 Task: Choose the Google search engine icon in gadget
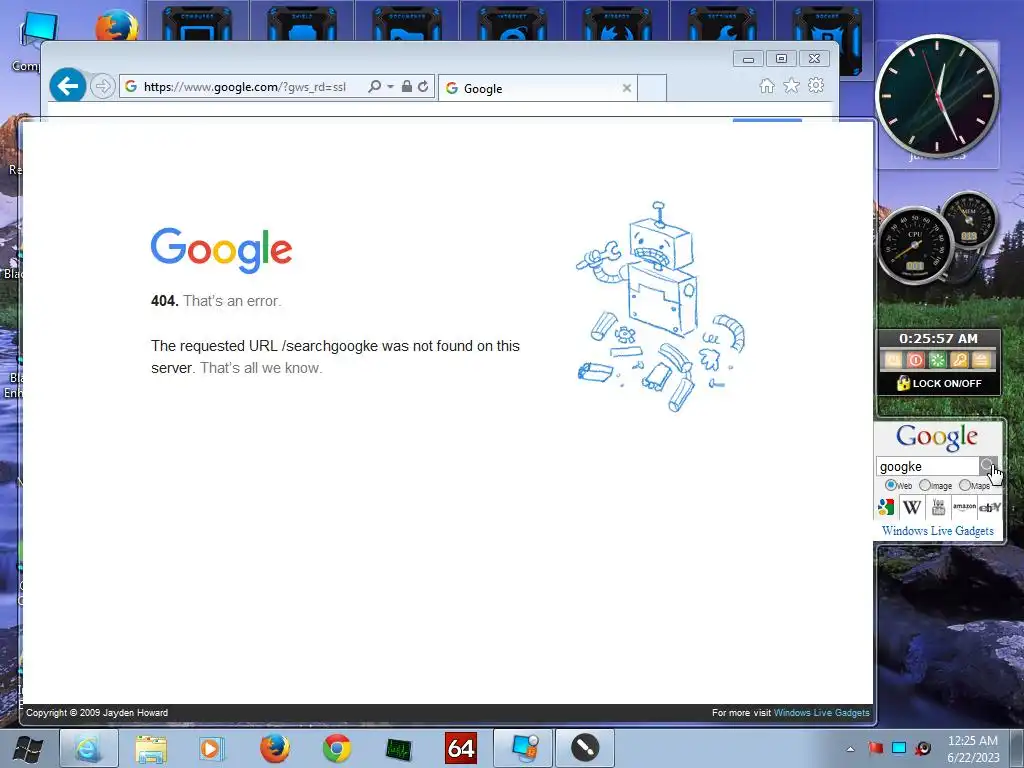coord(886,507)
